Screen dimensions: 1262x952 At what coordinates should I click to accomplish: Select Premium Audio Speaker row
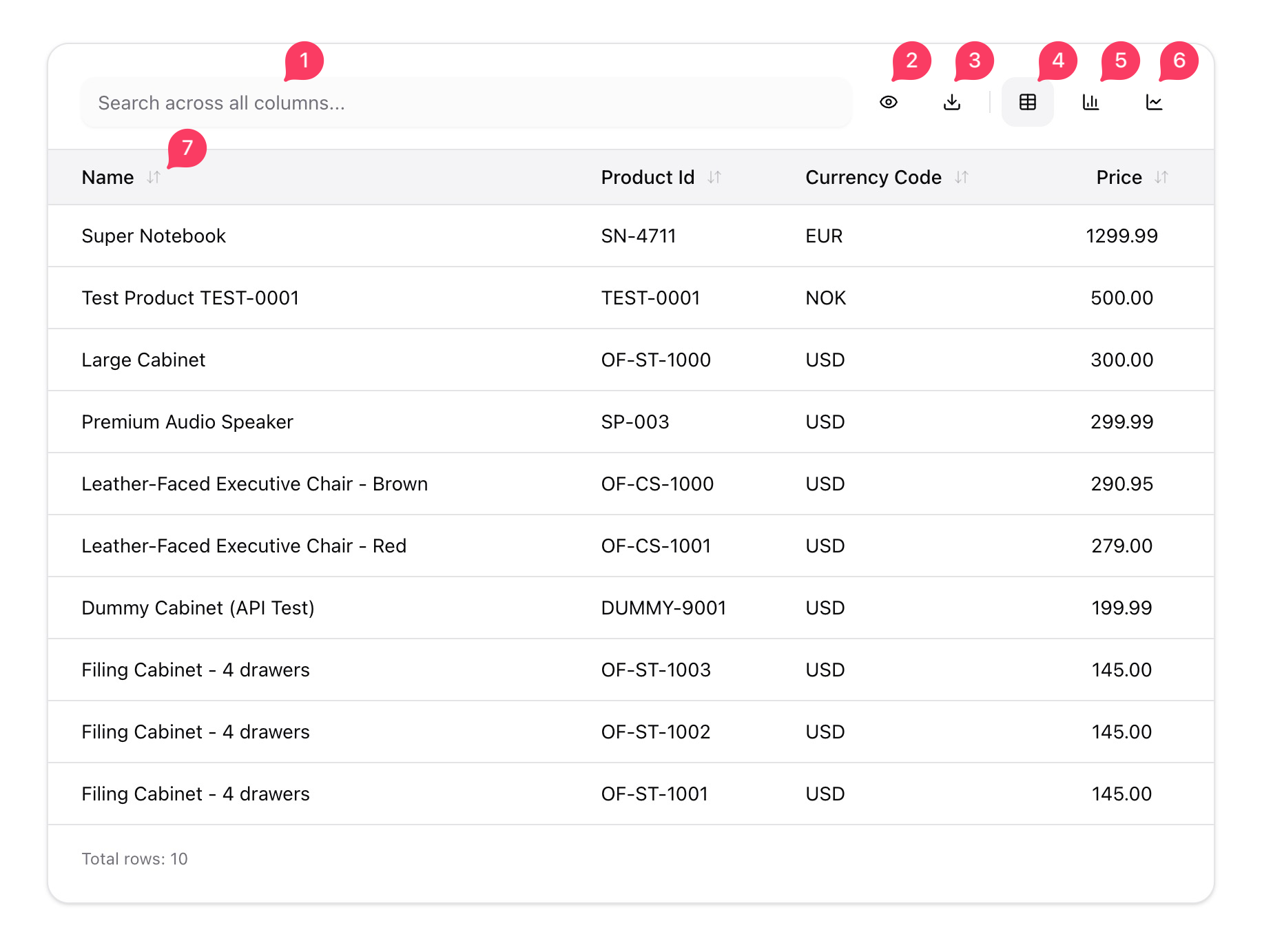pos(187,422)
